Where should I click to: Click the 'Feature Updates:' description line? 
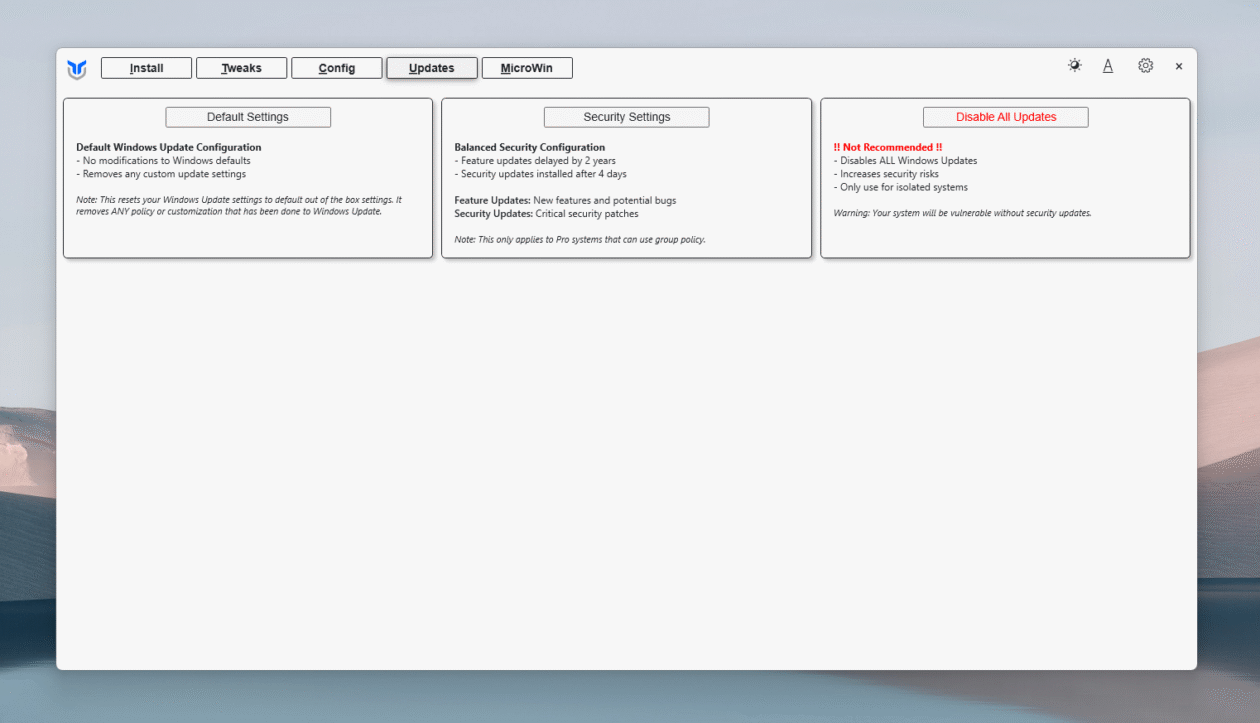click(x=565, y=200)
